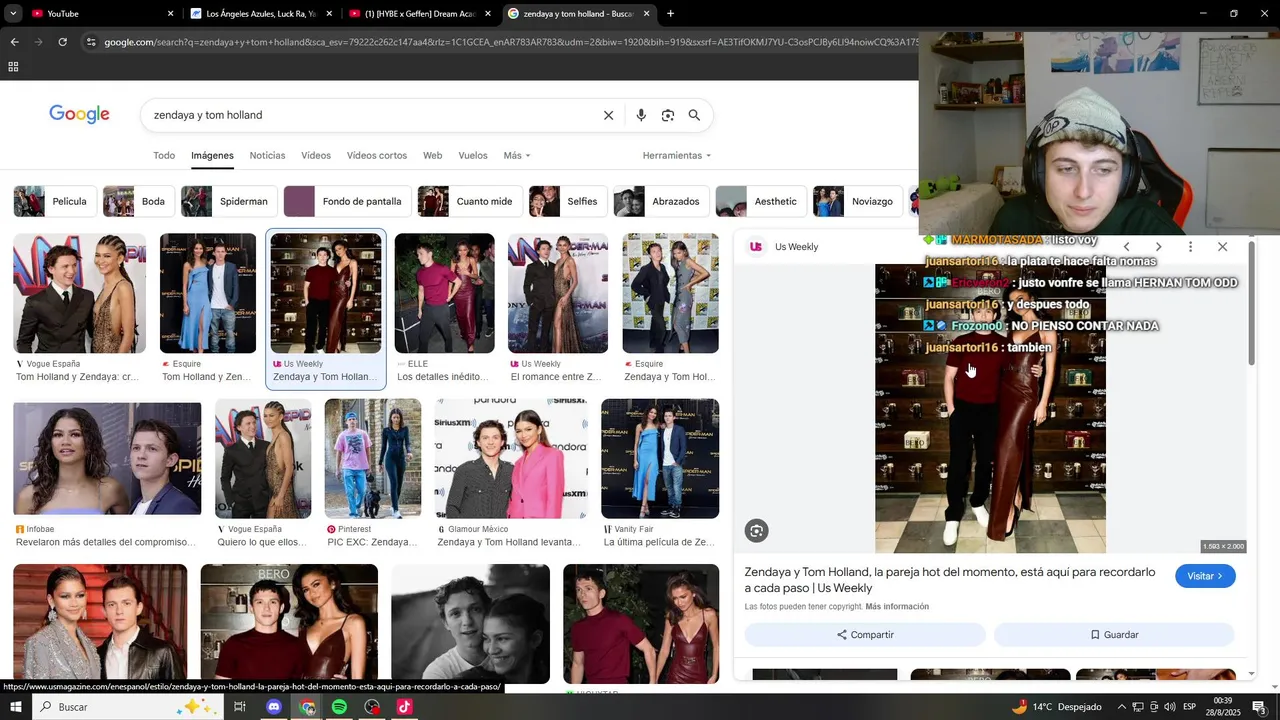This screenshot has width=1280, height=720.
Task: Filter results by Selfies chip
Action: [x=568, y=201]
